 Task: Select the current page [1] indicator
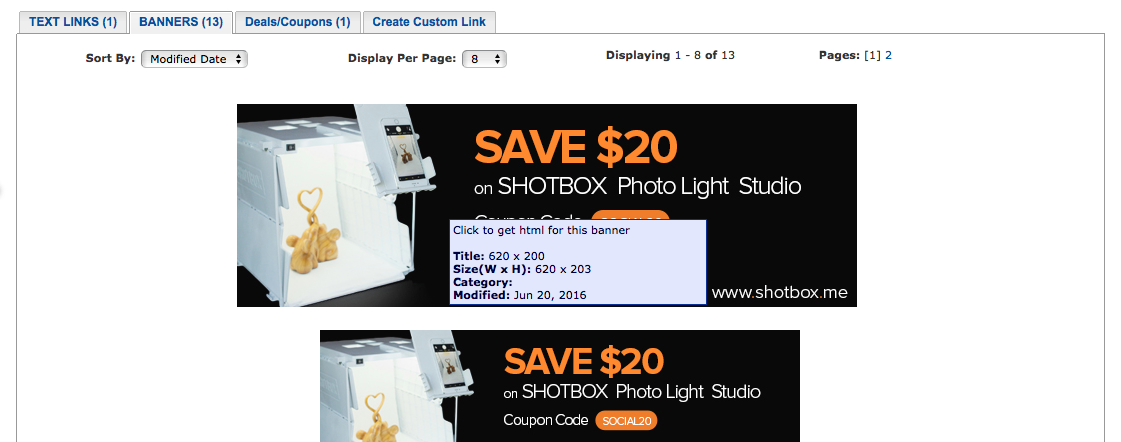click(872, 55)
